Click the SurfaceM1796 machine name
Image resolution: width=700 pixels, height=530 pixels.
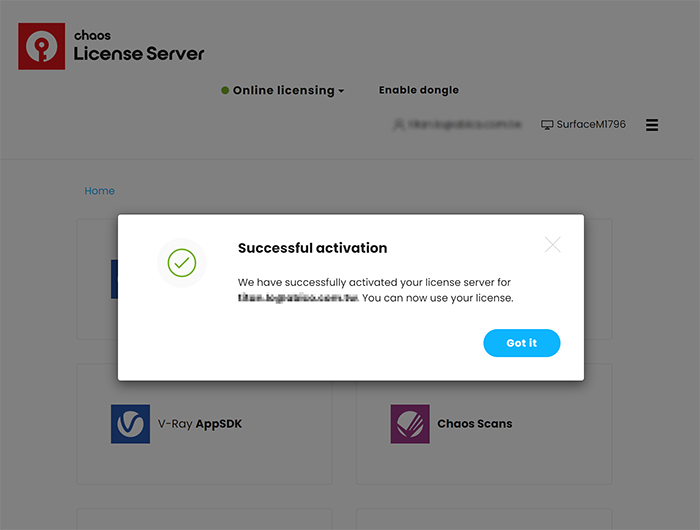click(x=591, y=125)
